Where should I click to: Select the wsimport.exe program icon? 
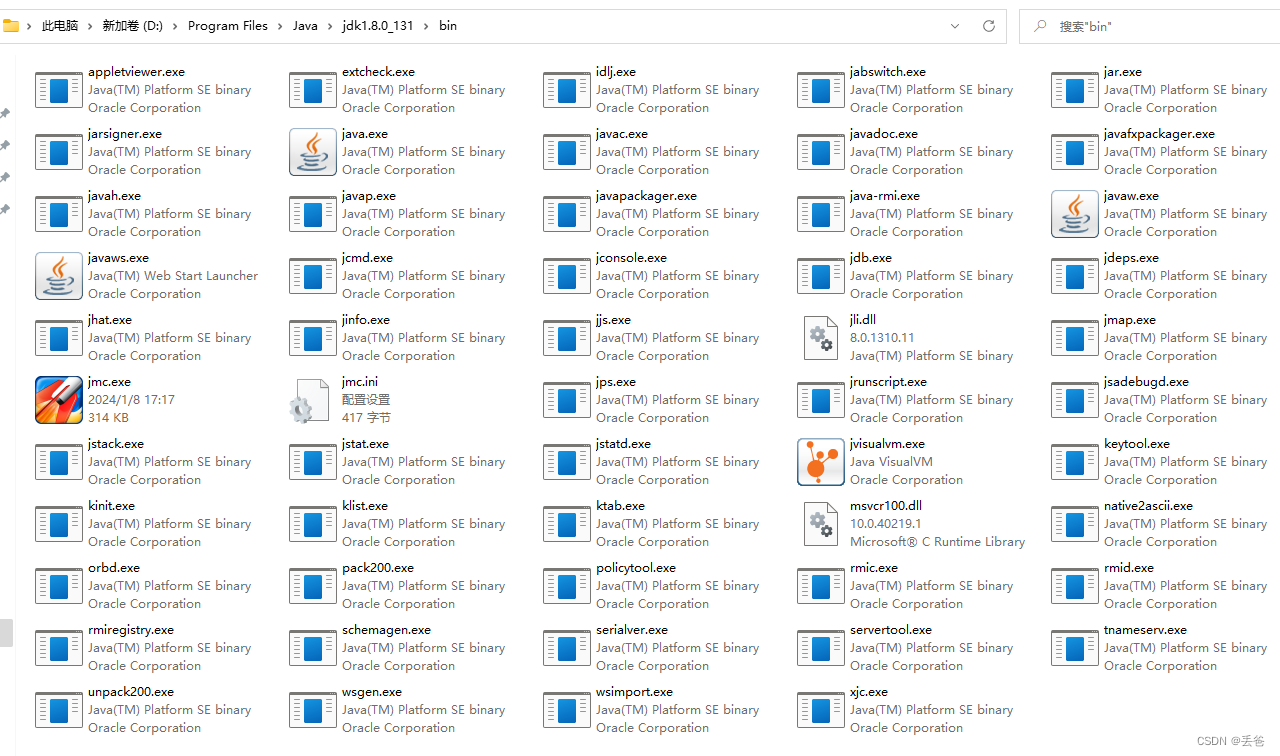click(x=567, y=710)
